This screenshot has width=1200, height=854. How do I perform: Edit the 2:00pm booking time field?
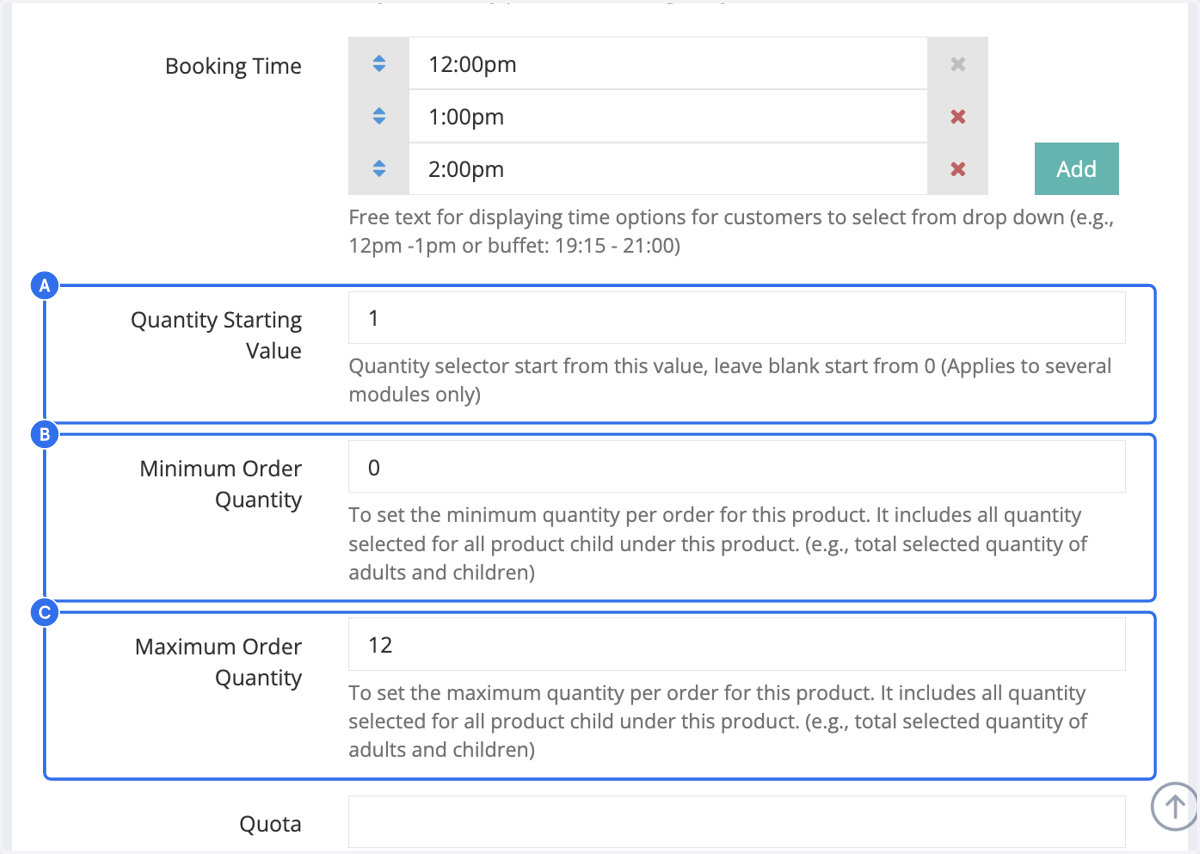click(668, 169)
